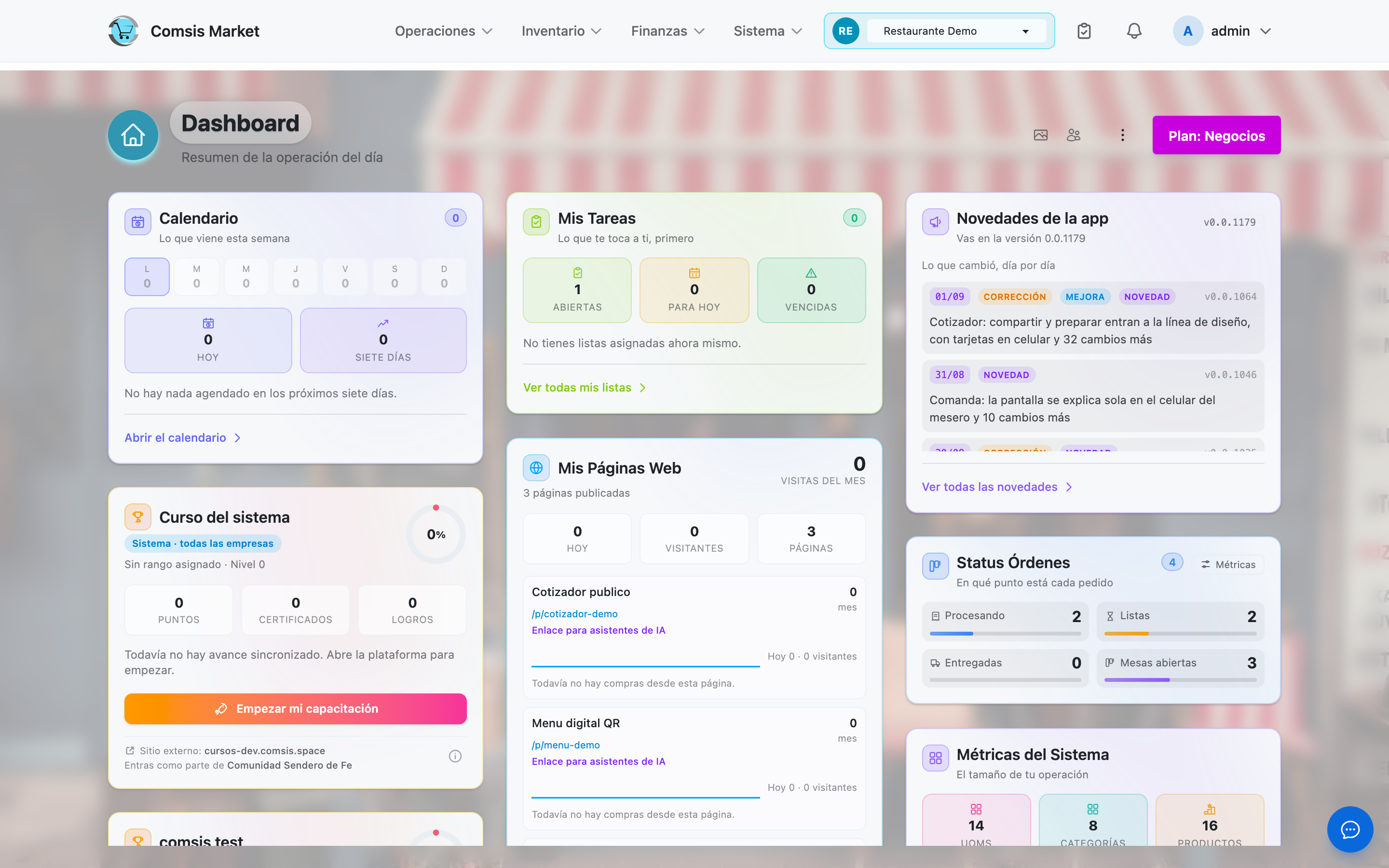
Task: Click the Curso del sistema trophy icon
Action: 138,516
